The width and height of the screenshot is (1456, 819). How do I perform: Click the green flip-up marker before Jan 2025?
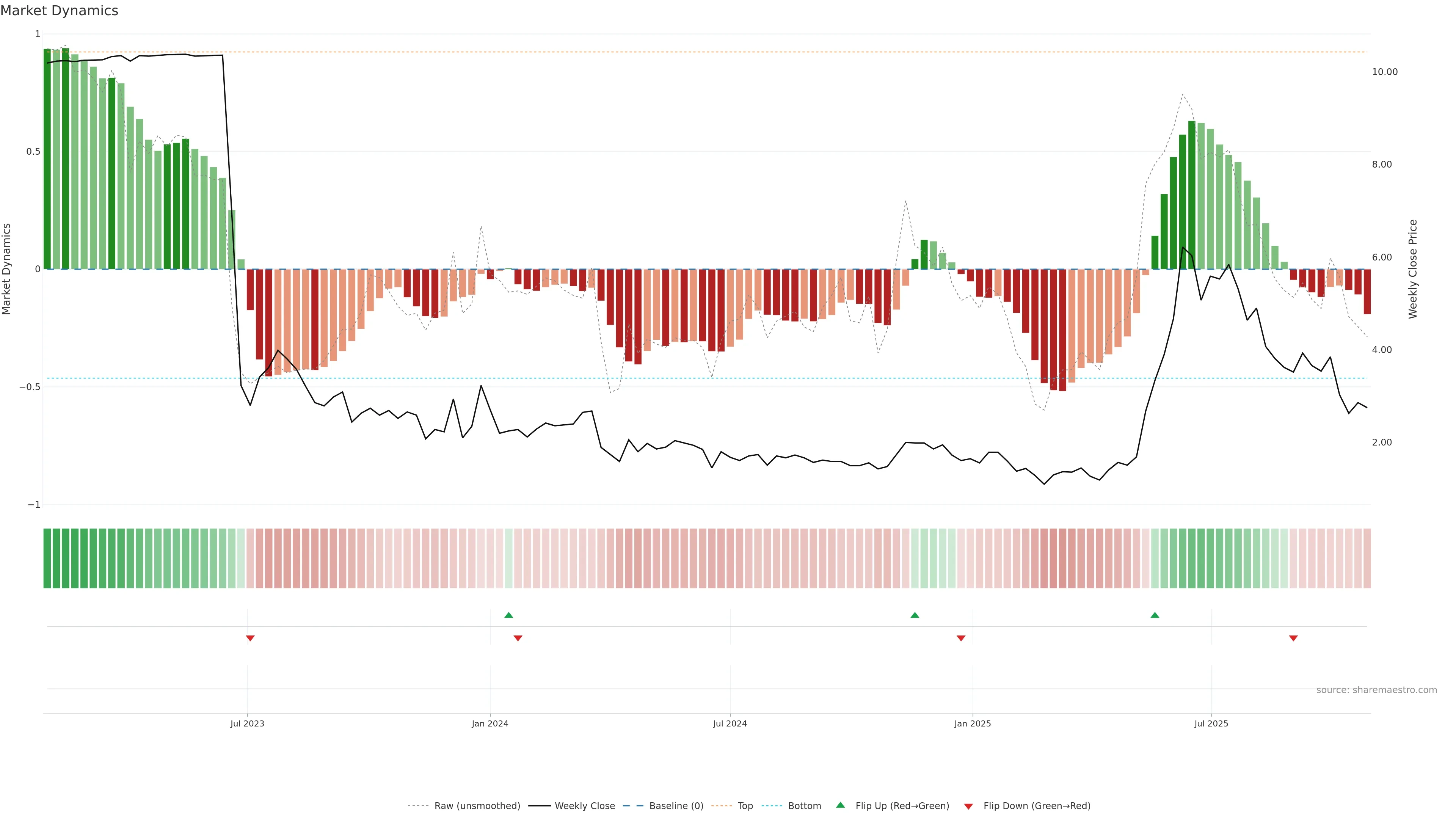click(915, 615)
